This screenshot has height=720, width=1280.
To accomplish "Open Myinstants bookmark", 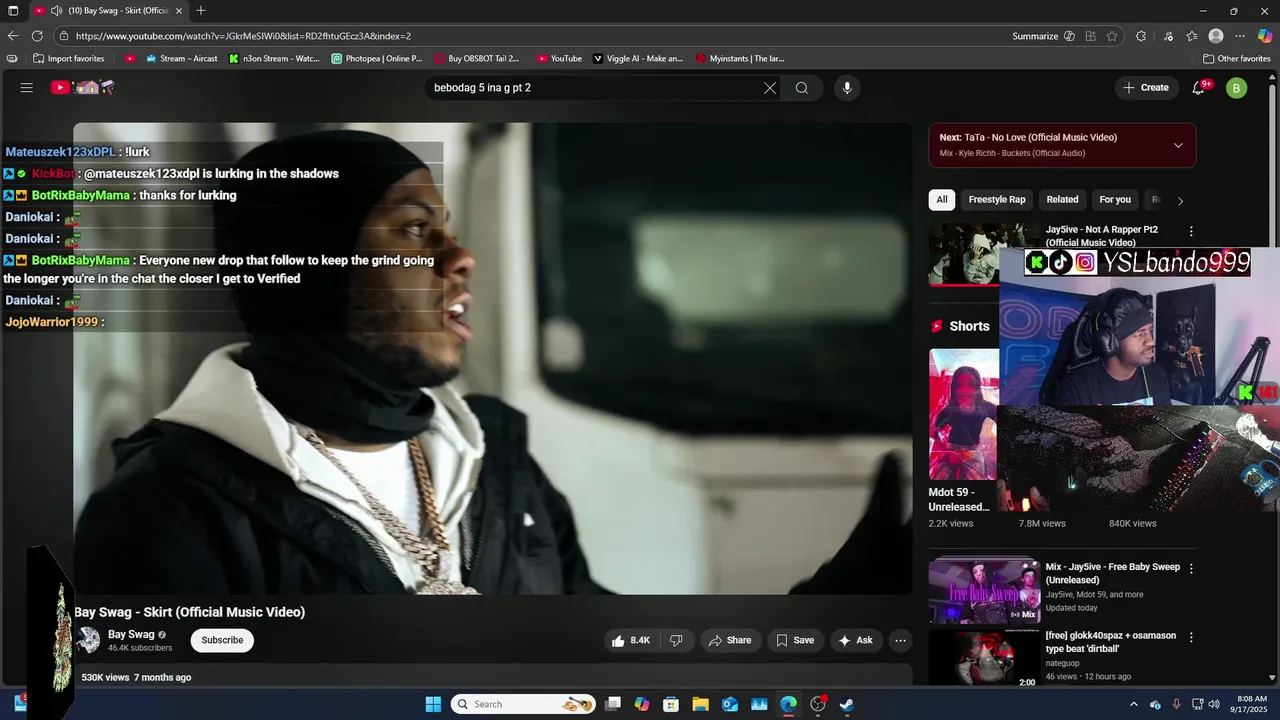I will (740, 59).
